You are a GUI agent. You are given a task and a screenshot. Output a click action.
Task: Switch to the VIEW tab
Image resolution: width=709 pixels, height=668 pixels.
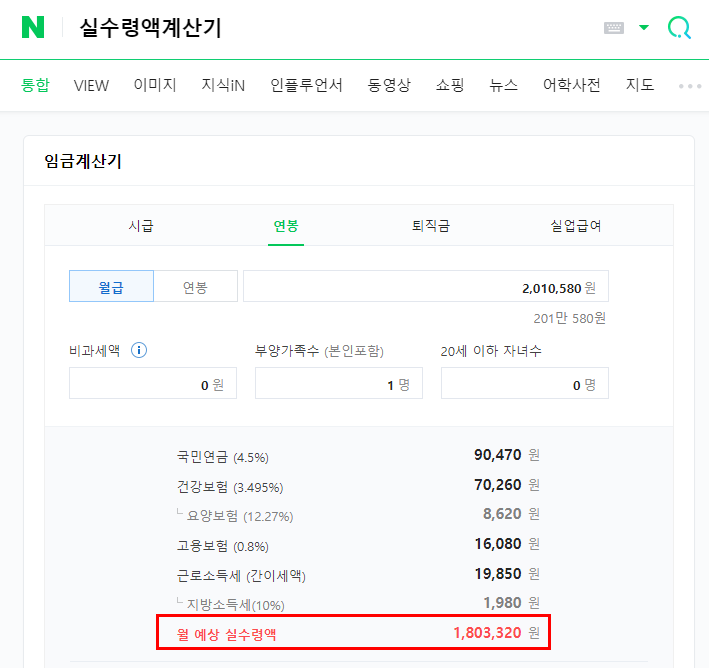[x=91, y=85]
